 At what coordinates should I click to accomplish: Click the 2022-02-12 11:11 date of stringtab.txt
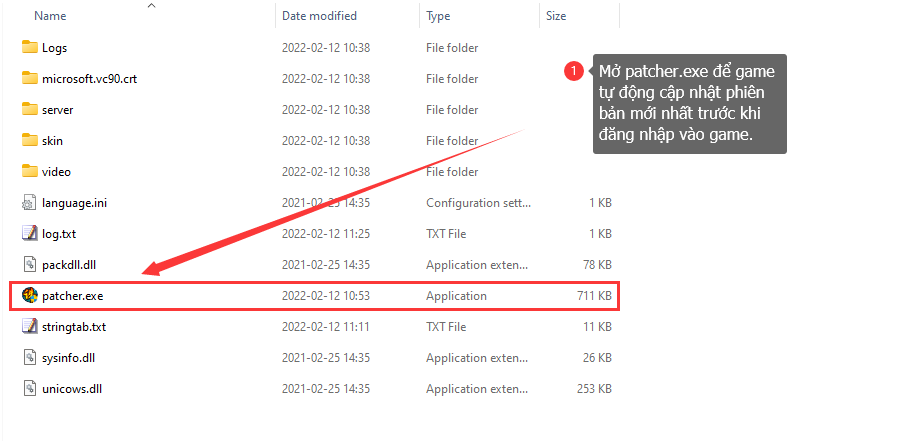(x=326, y=326)
